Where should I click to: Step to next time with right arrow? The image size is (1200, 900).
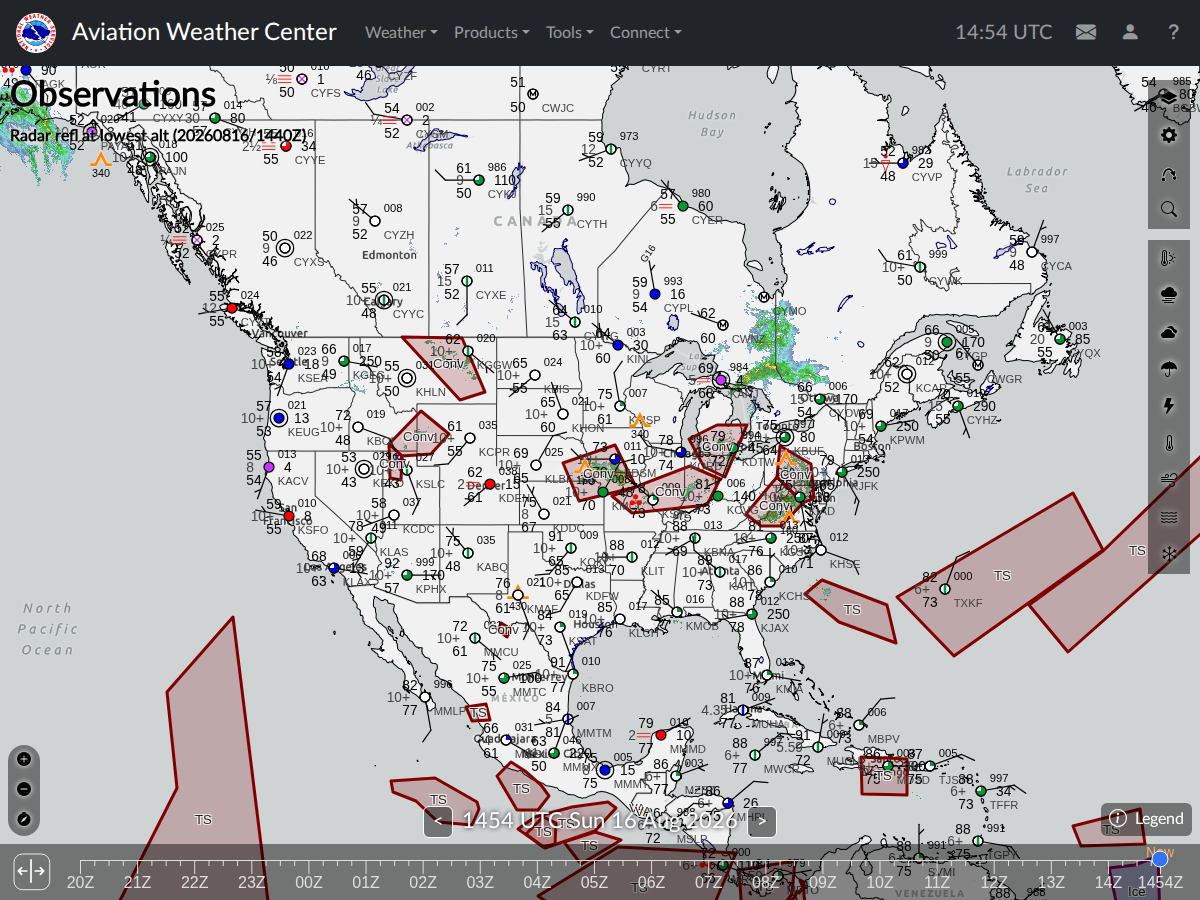(x=762, y=822)
